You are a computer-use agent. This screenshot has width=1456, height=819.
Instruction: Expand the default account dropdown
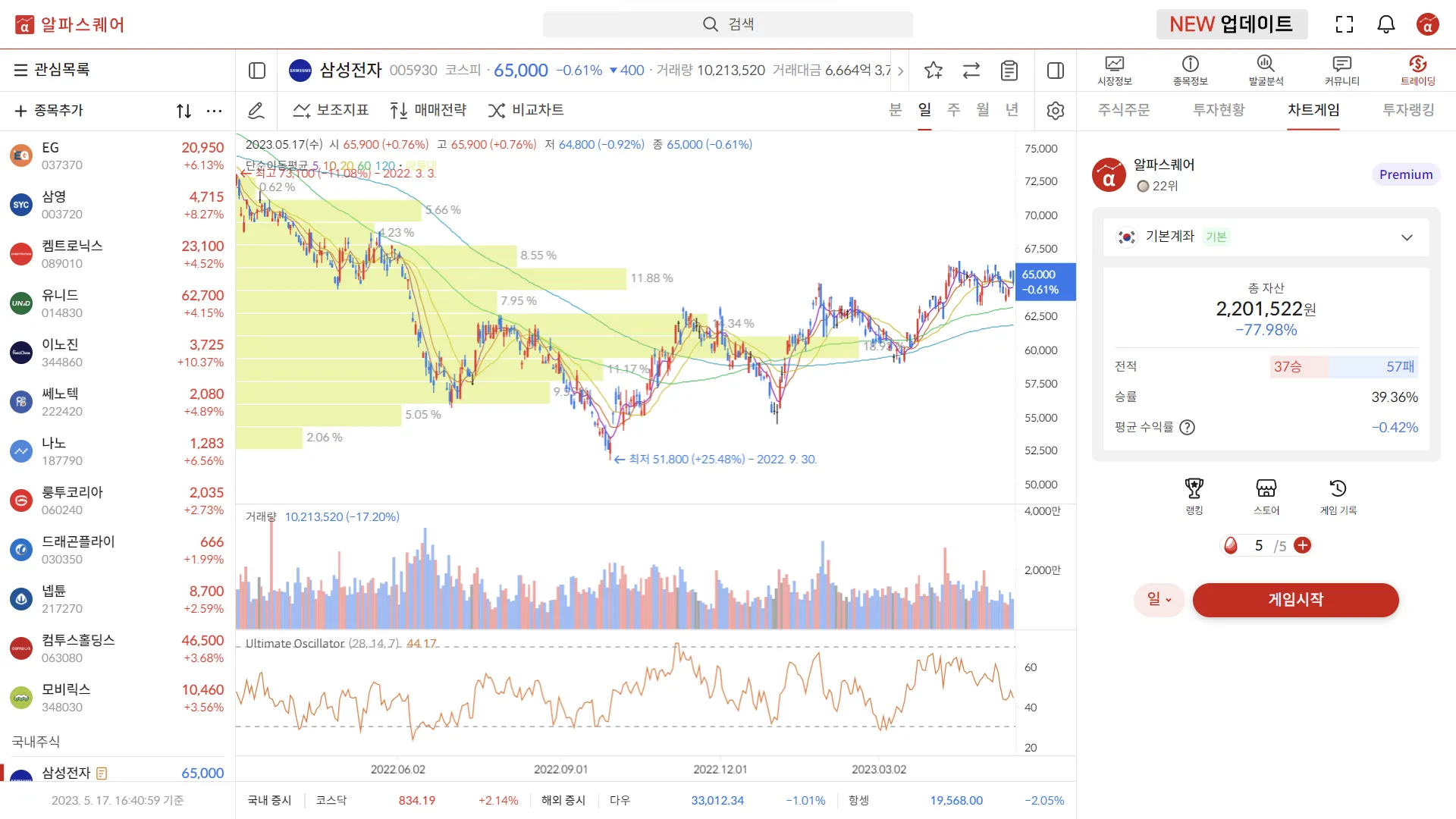coord(1407,237)
